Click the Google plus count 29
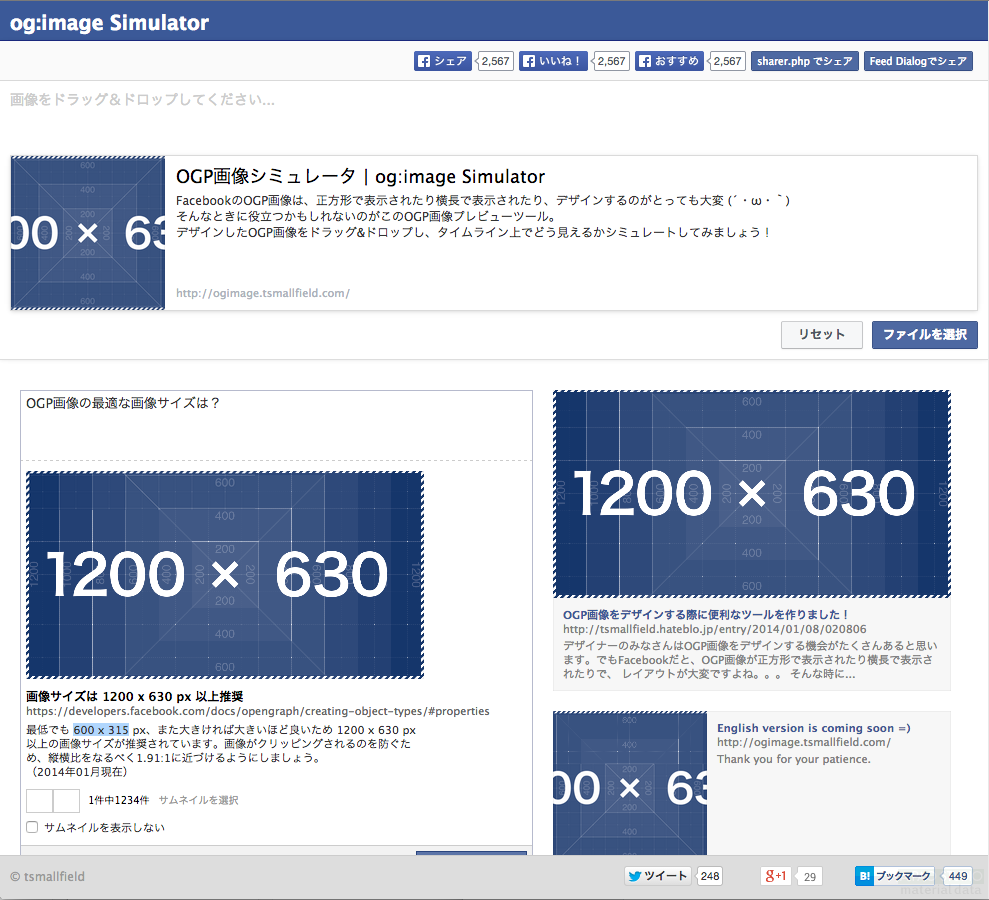 [x=810, y=877]
